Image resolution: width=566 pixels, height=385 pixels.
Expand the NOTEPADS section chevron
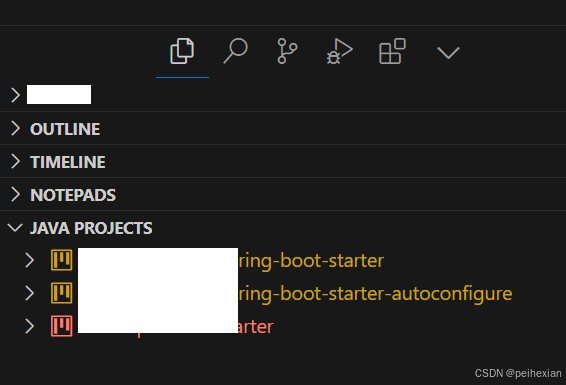15,194
